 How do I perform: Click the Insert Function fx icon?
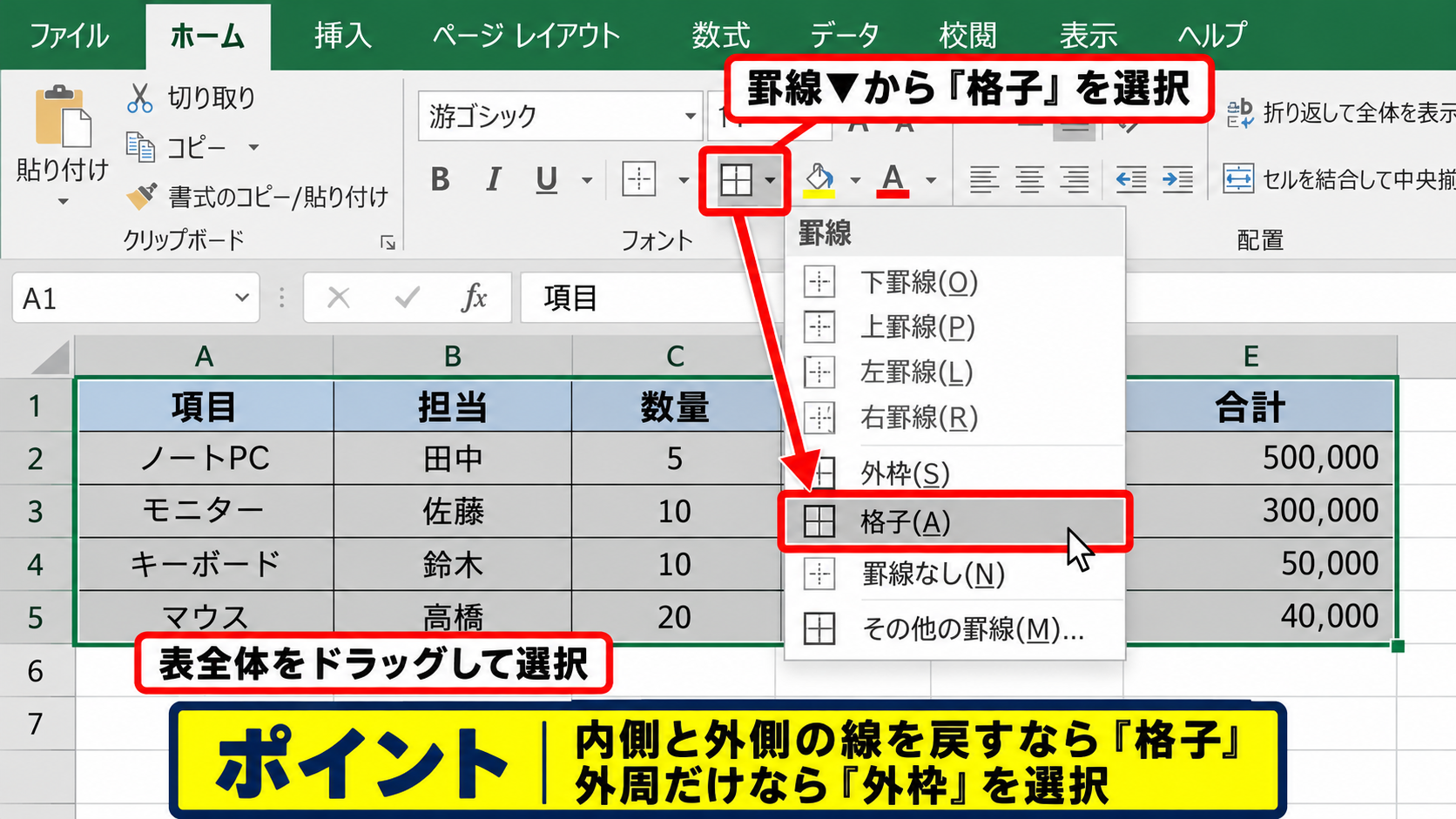tap(474, 298)
